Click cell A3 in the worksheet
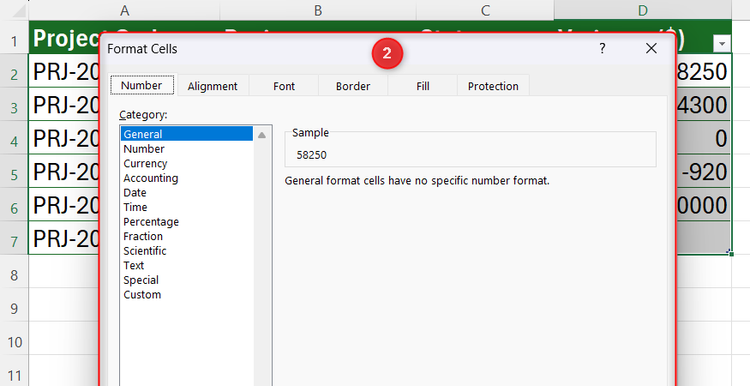750x386 pixels. pos(64,105)
